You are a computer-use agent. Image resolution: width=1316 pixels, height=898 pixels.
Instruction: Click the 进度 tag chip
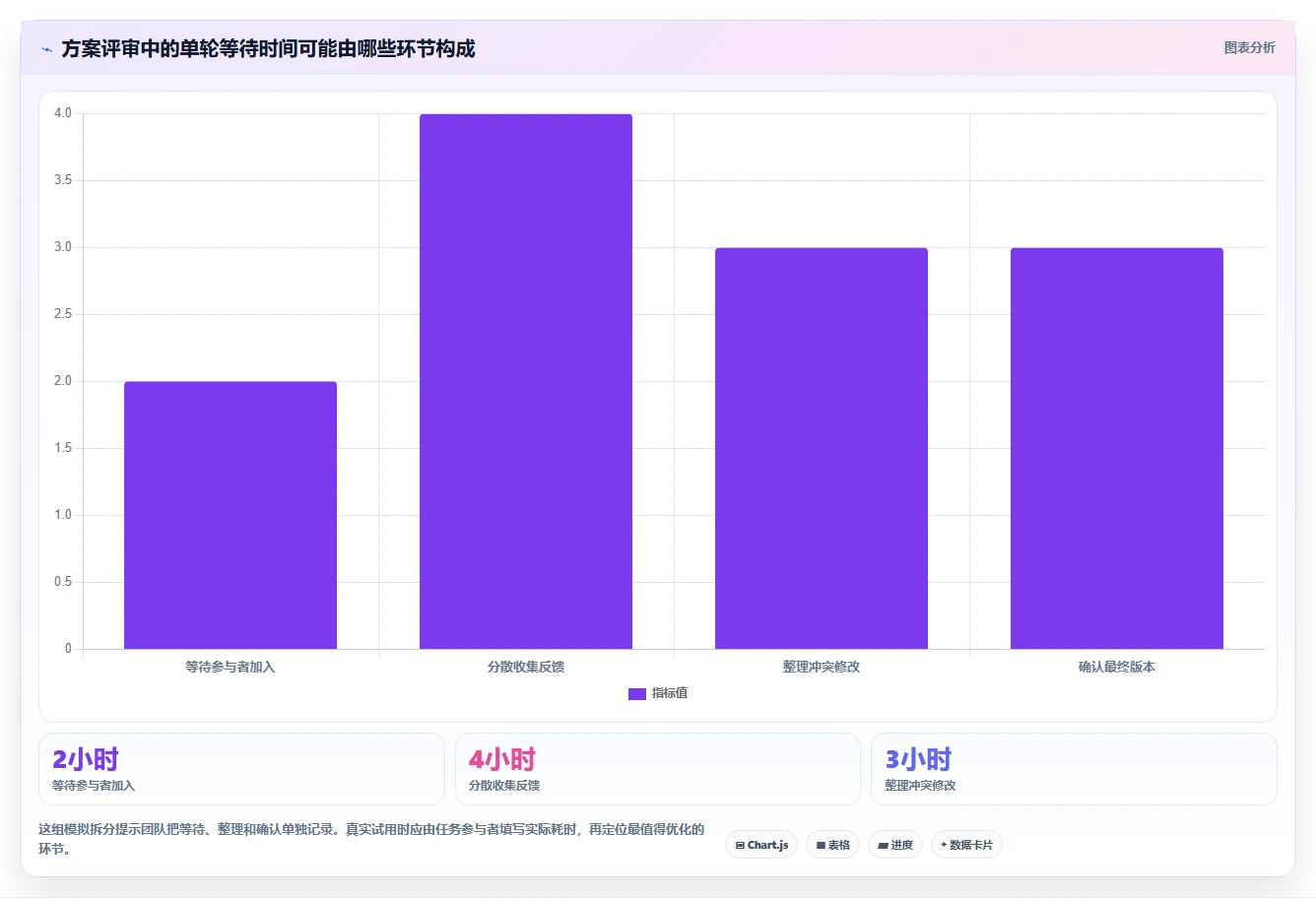coord(895,845)
